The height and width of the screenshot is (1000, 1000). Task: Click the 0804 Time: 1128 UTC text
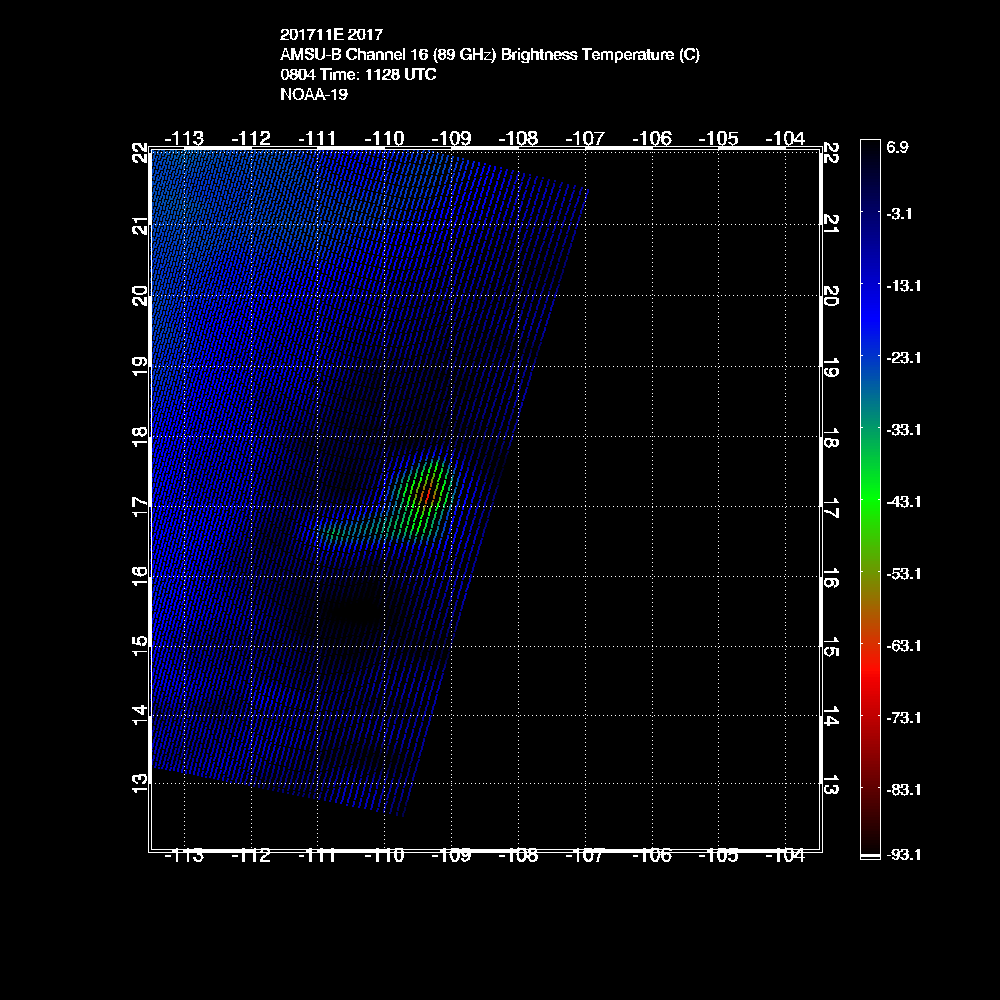358,75
